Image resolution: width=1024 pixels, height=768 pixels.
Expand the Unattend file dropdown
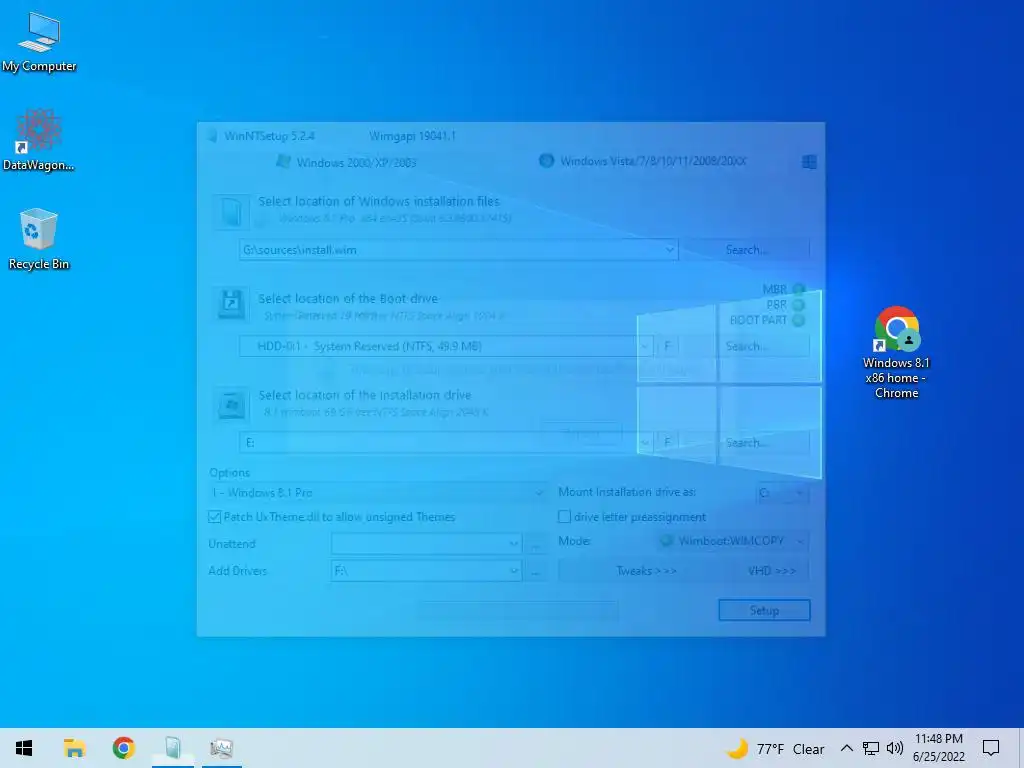tap(513, 543)
